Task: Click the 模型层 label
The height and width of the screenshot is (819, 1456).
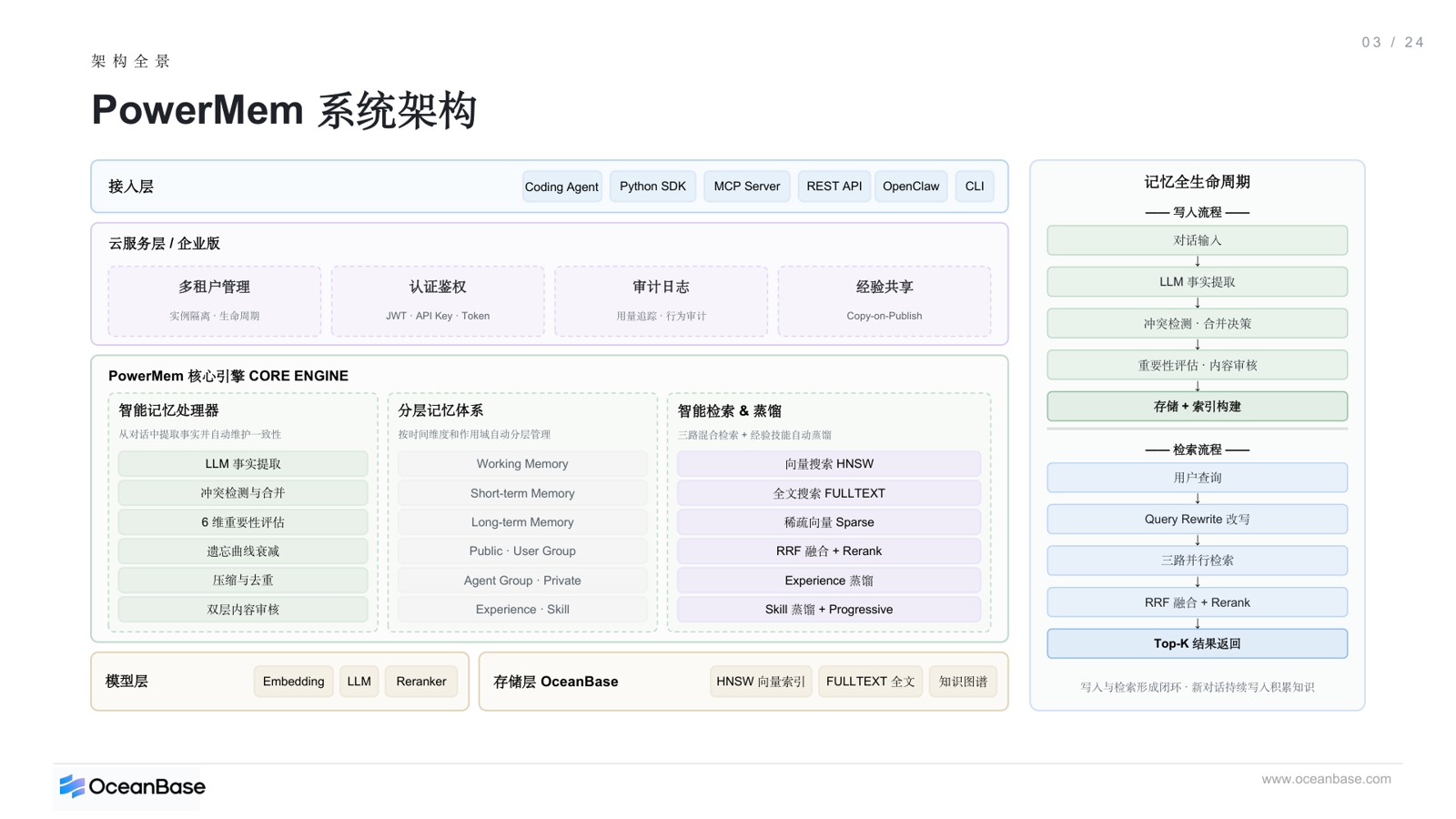Action: pos(127,682)
